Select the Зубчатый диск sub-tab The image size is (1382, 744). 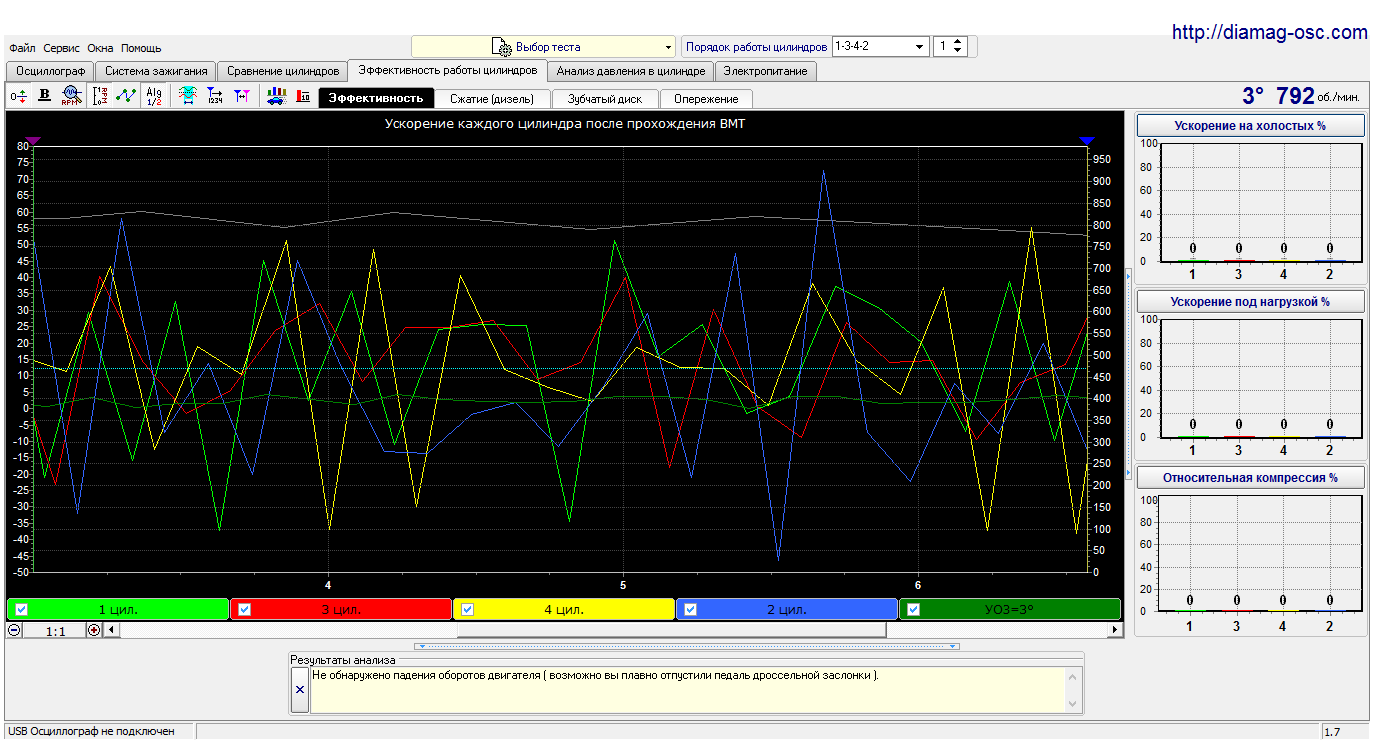(x=605, y=99)
